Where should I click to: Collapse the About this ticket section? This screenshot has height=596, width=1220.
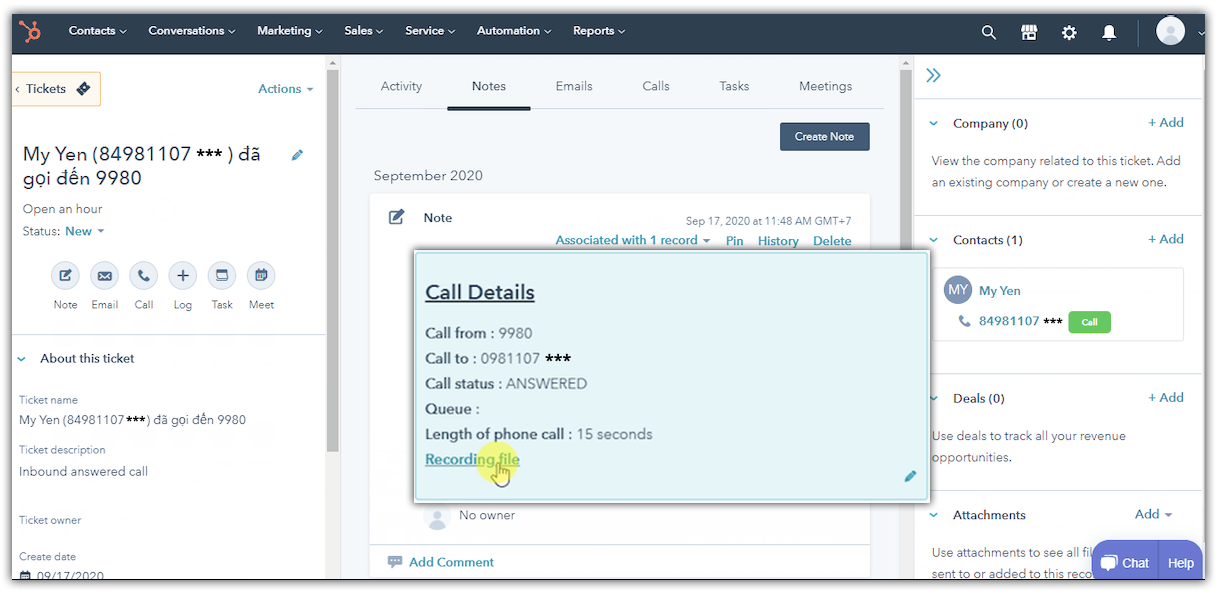[x=22, y=358]
